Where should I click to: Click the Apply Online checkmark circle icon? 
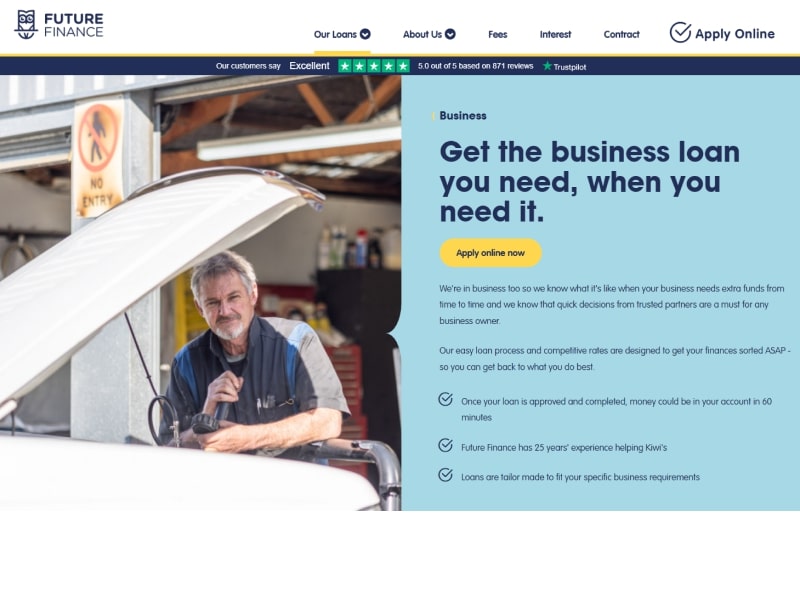(x=680, y=33)
